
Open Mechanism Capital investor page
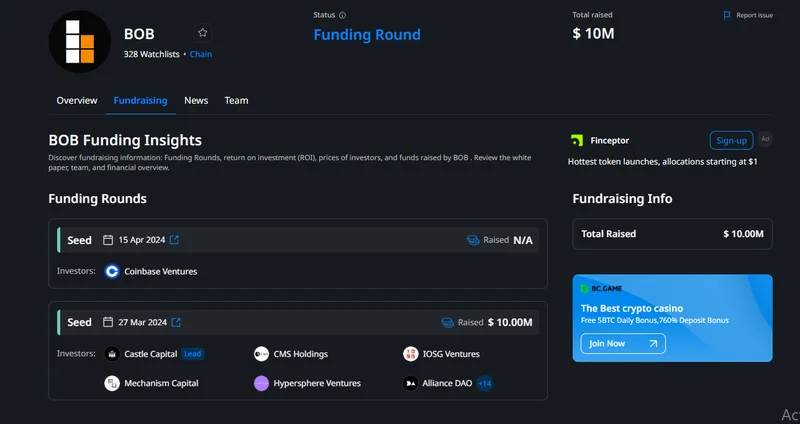point(161,383)
